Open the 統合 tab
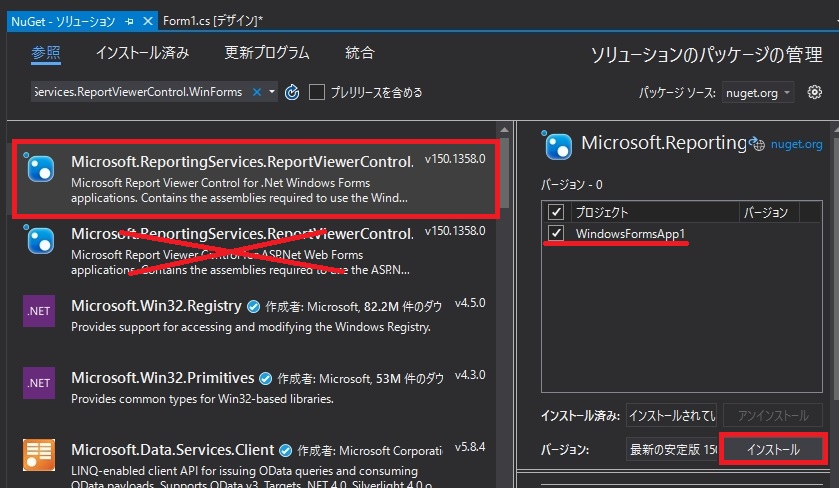839x488 pixels. (x=360, y=53)
